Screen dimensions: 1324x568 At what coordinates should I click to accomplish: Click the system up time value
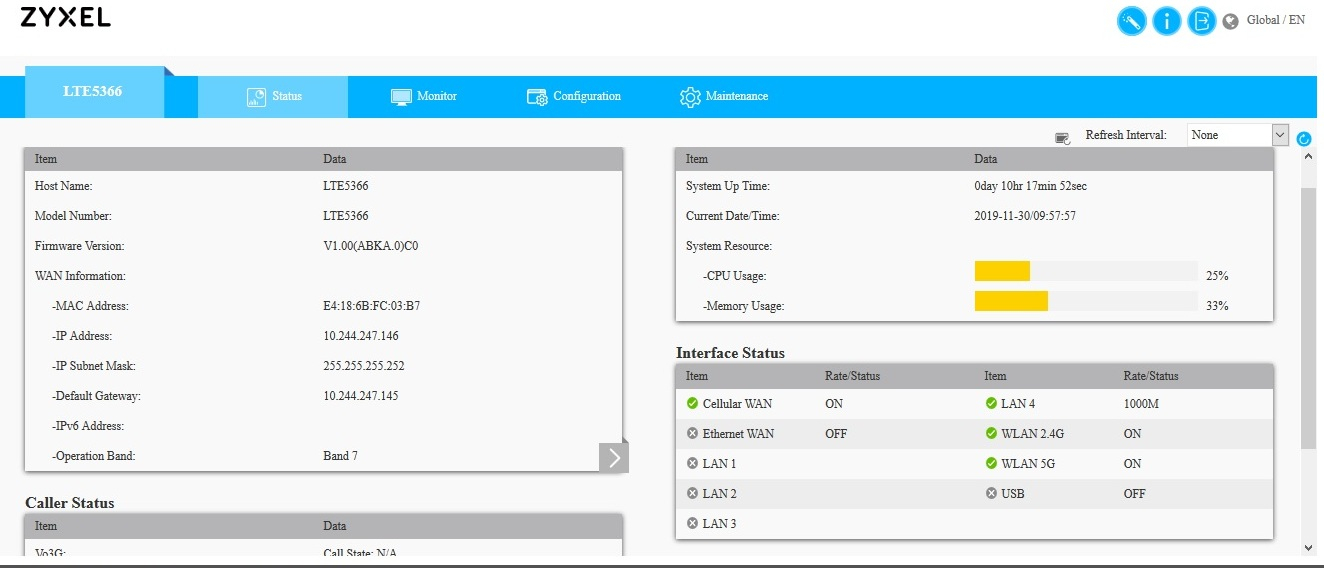[1030, 186]
